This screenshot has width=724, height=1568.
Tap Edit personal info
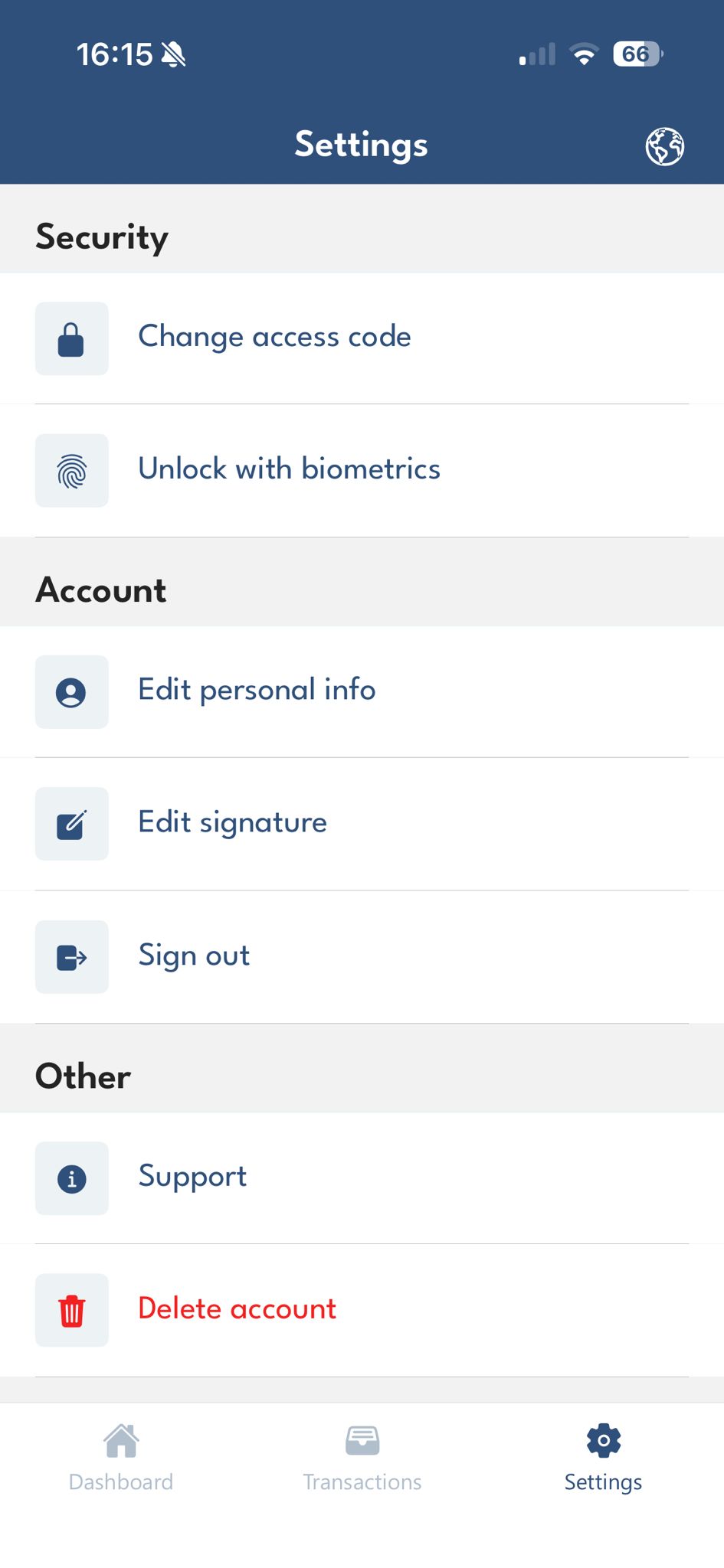256,691
